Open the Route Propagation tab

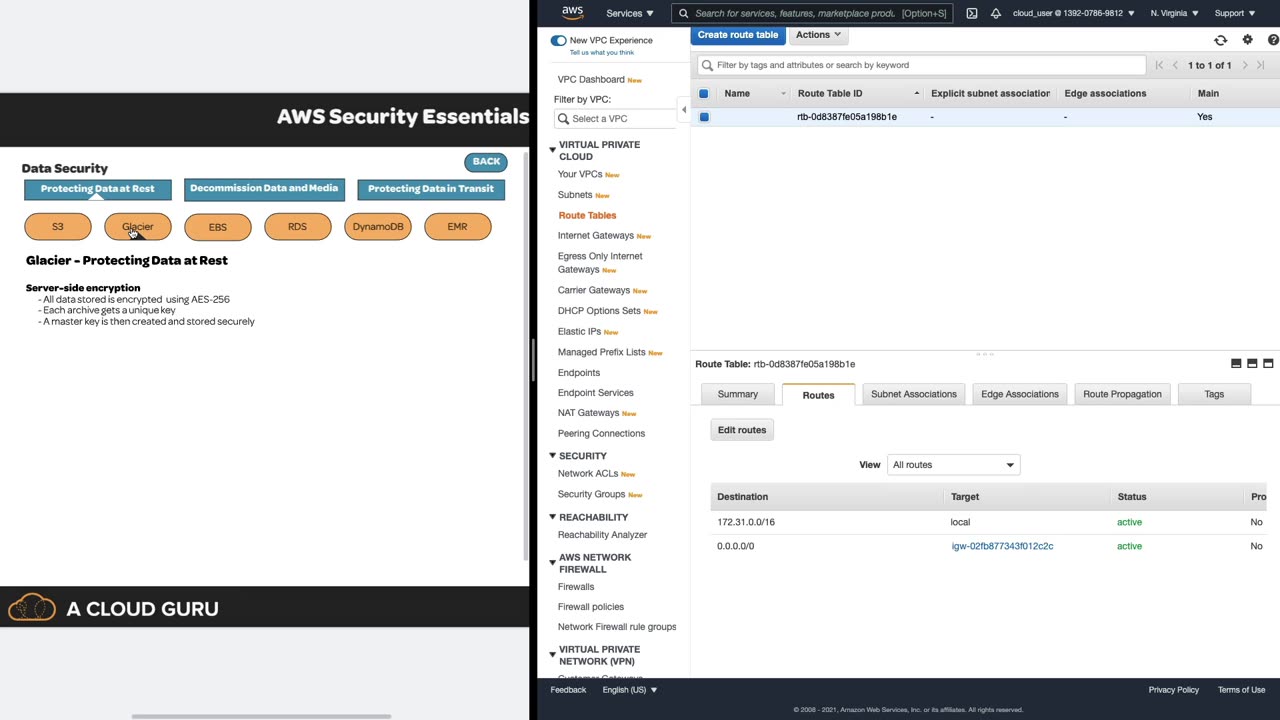1122,394
